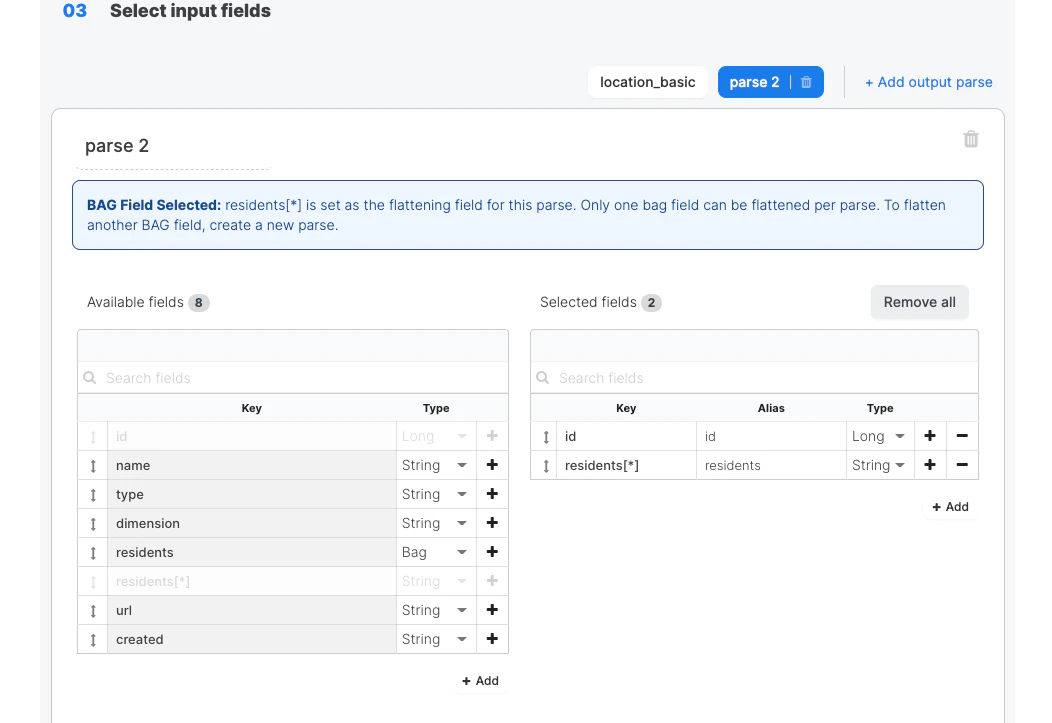Add the name field with plus icon

tap(492, 465)
